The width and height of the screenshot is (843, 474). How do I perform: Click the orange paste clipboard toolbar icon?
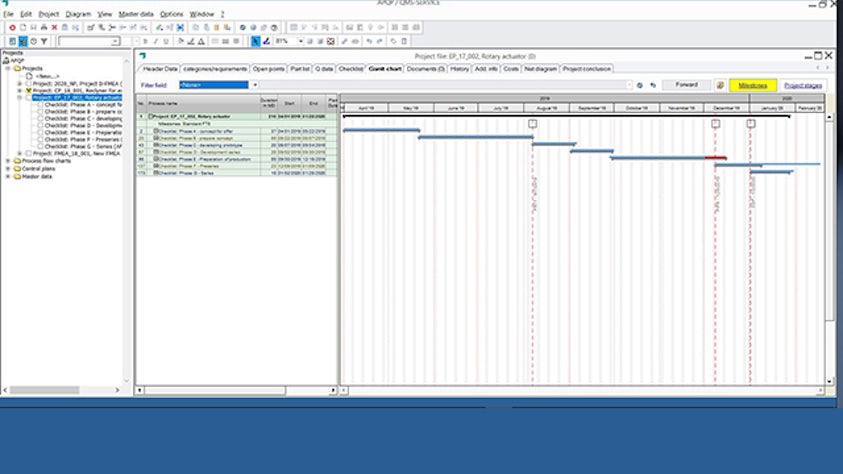(x=217, y=27)
